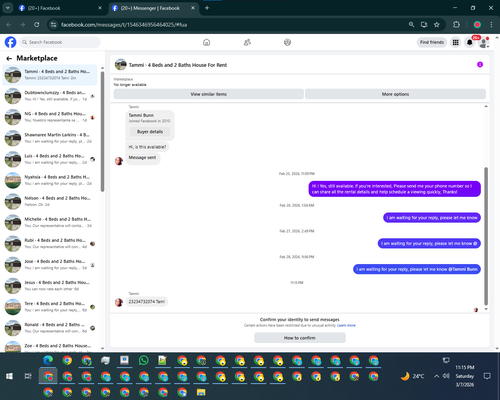Click chat header title Tammi 4 Beds listing
The width and height of the screenshot is (500, 400).
178,65
